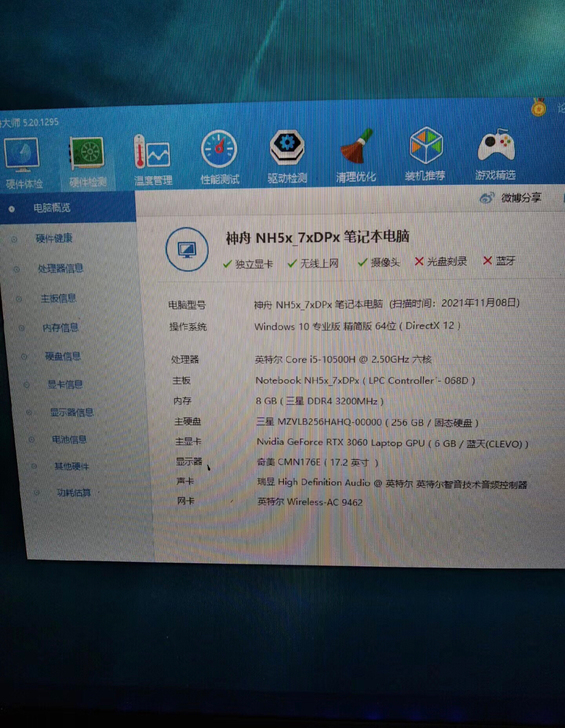
Task: Open 其他硬件 sidebar item
Action: (x=71, y=466)
